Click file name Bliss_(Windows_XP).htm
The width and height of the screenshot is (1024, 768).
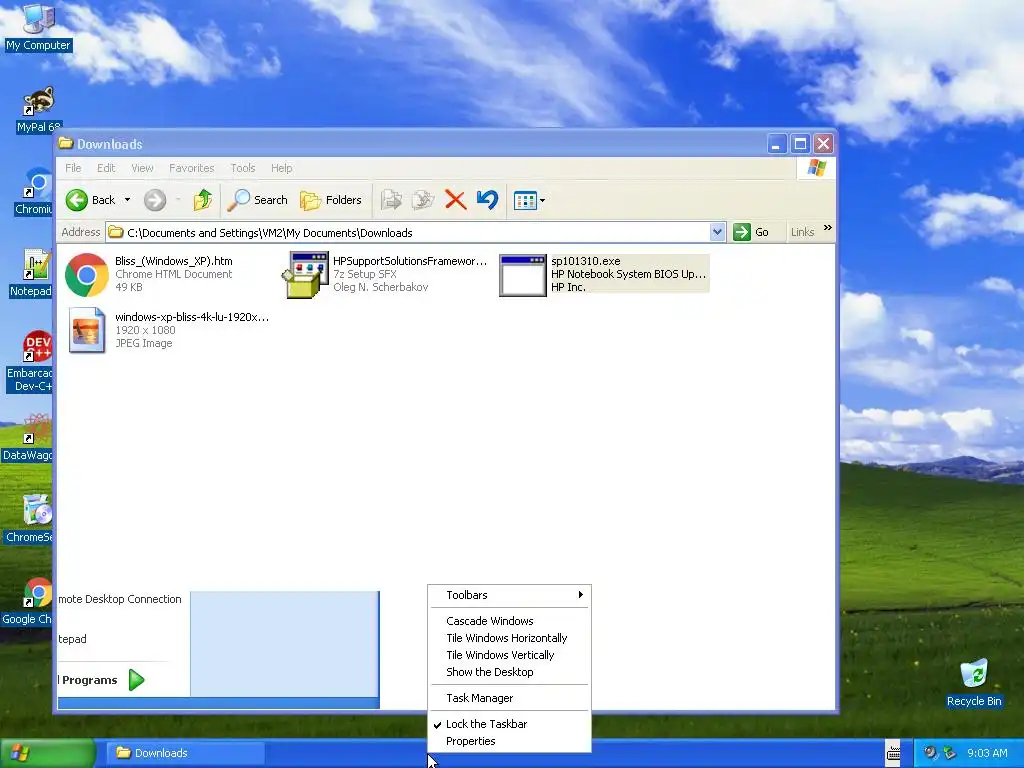pos(174,261)
